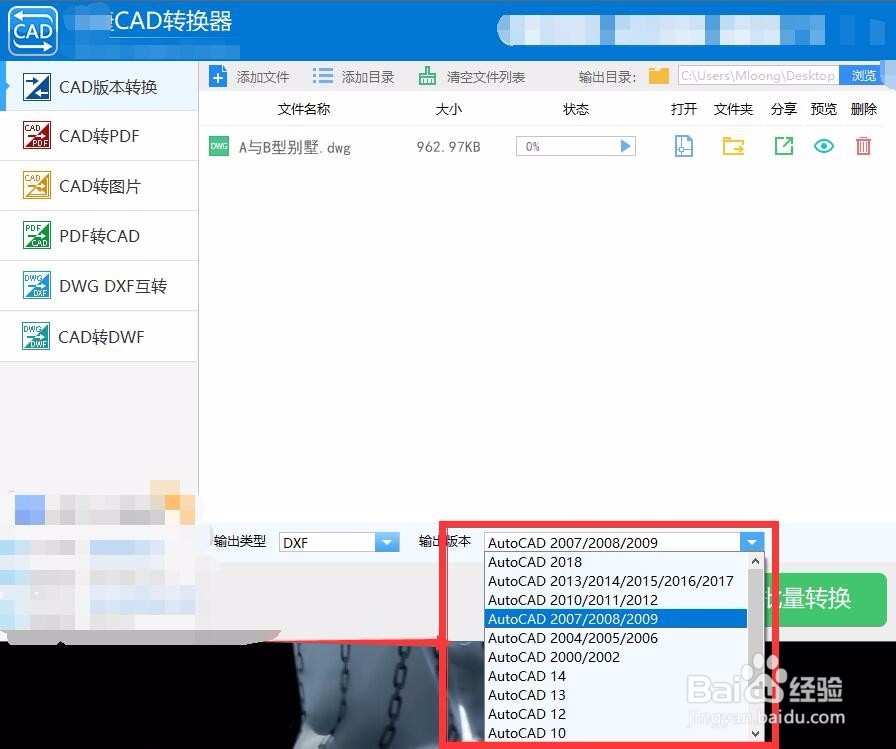
Task: Click the share icon for A与B型别墅.dwg
Action: pos(783,146)
